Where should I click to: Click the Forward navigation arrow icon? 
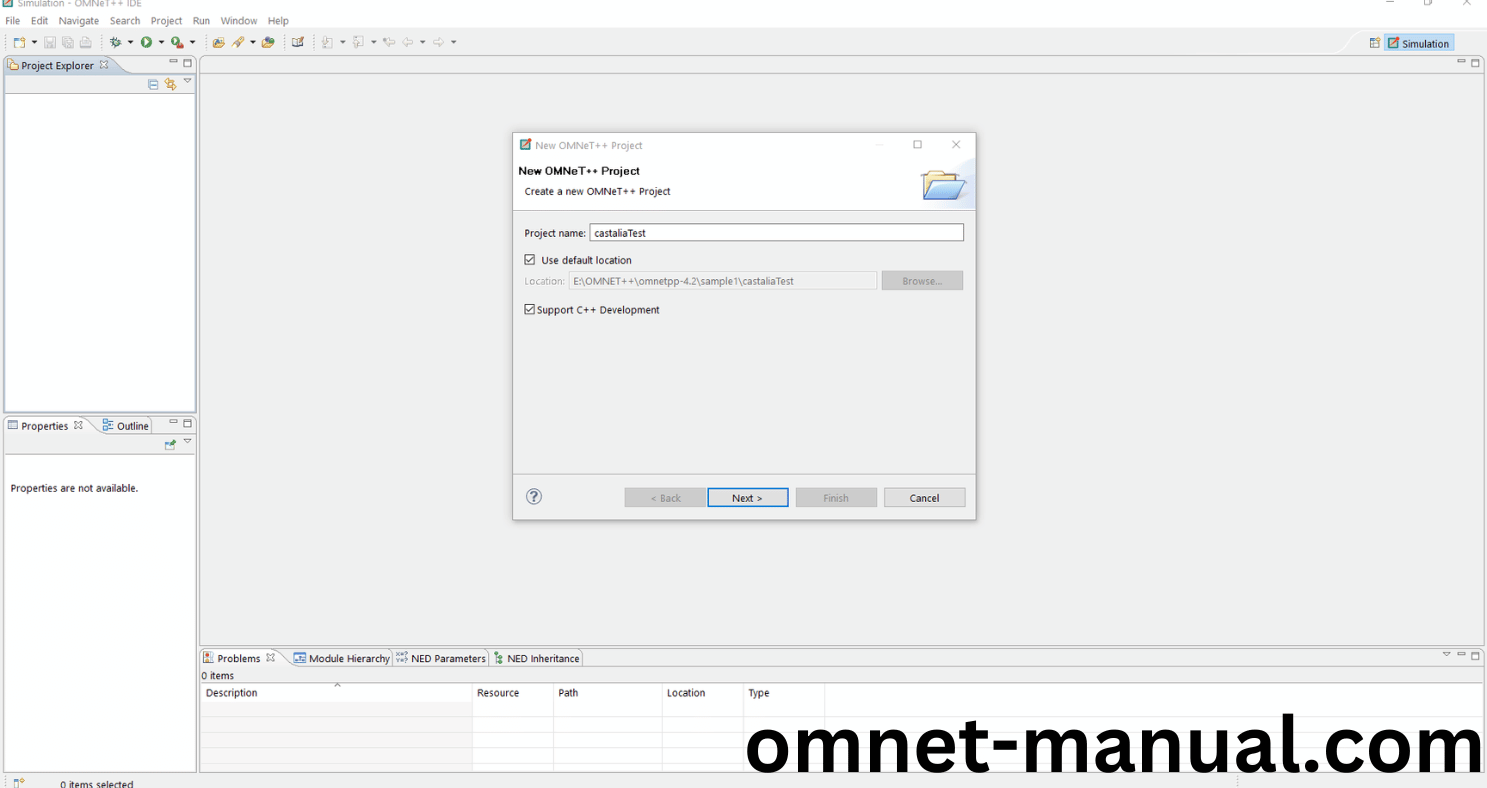pyautogui.click(x=439, y=42)
